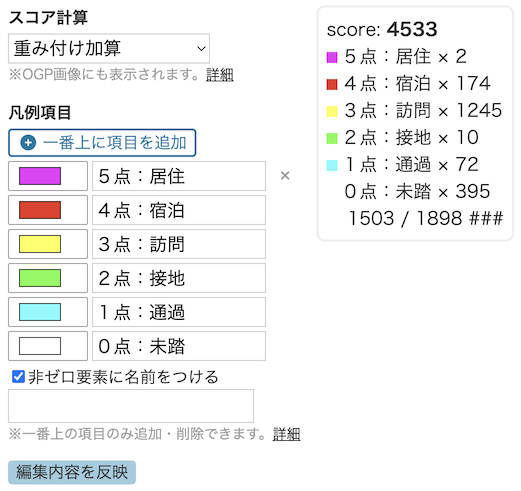Click the dropdown chevron arrow of 重み付け加算
521x491 pixels.
201,49
